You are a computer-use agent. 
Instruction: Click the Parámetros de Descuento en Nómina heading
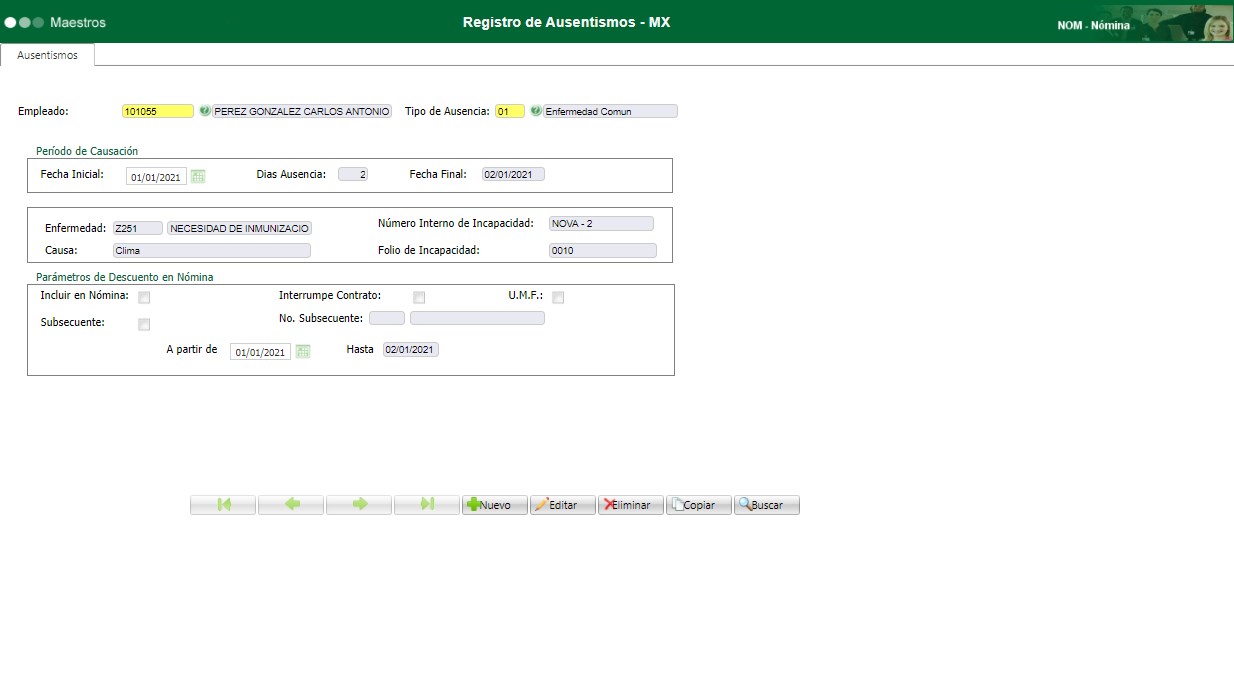[124, 277]
